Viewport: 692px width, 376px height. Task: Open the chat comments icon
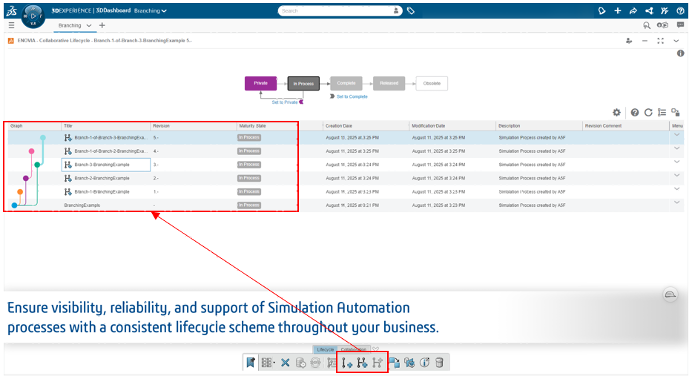[x=680, y=25]
